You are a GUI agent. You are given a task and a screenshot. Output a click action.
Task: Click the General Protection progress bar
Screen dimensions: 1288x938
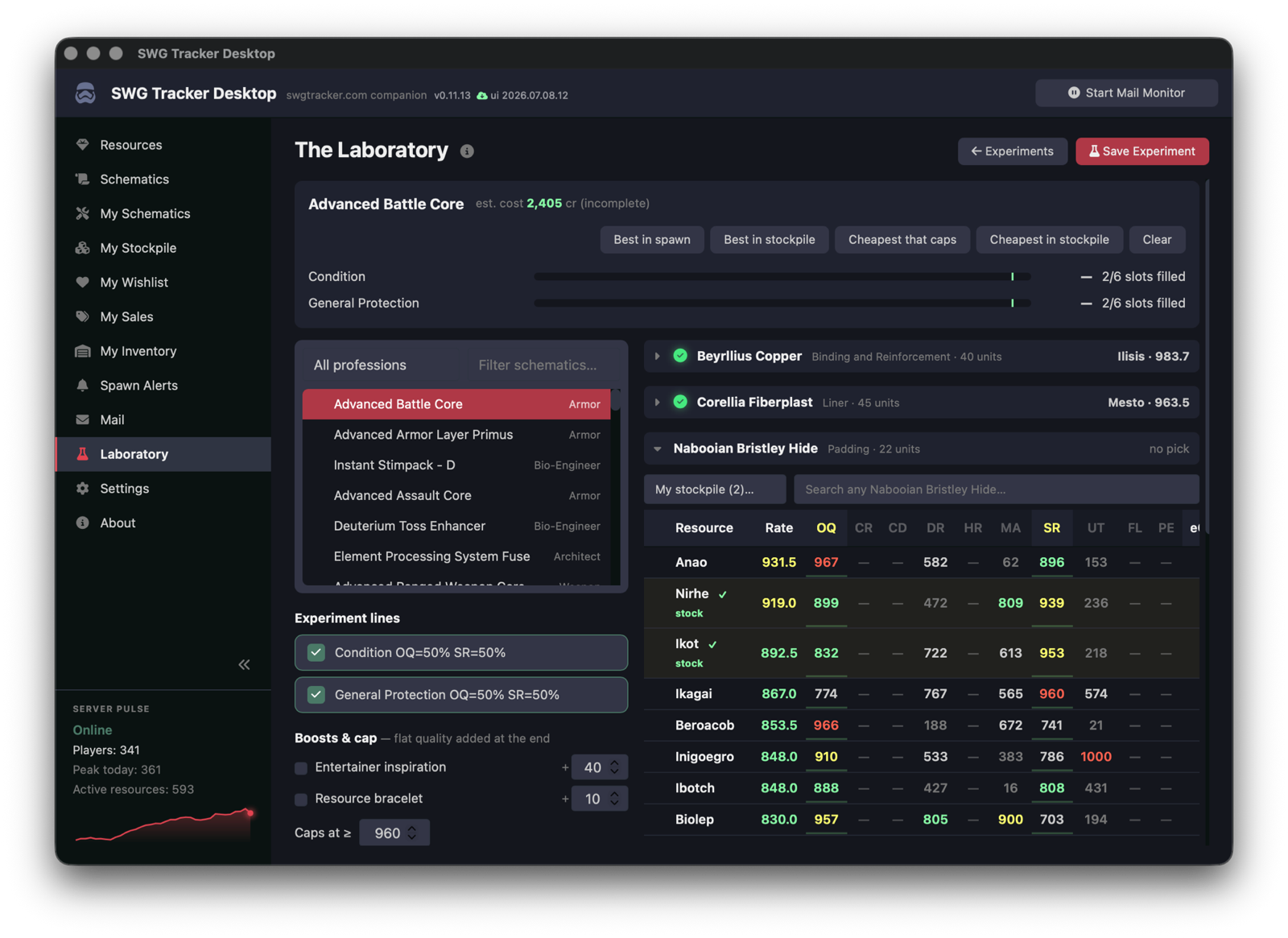(x=782, y=303)
